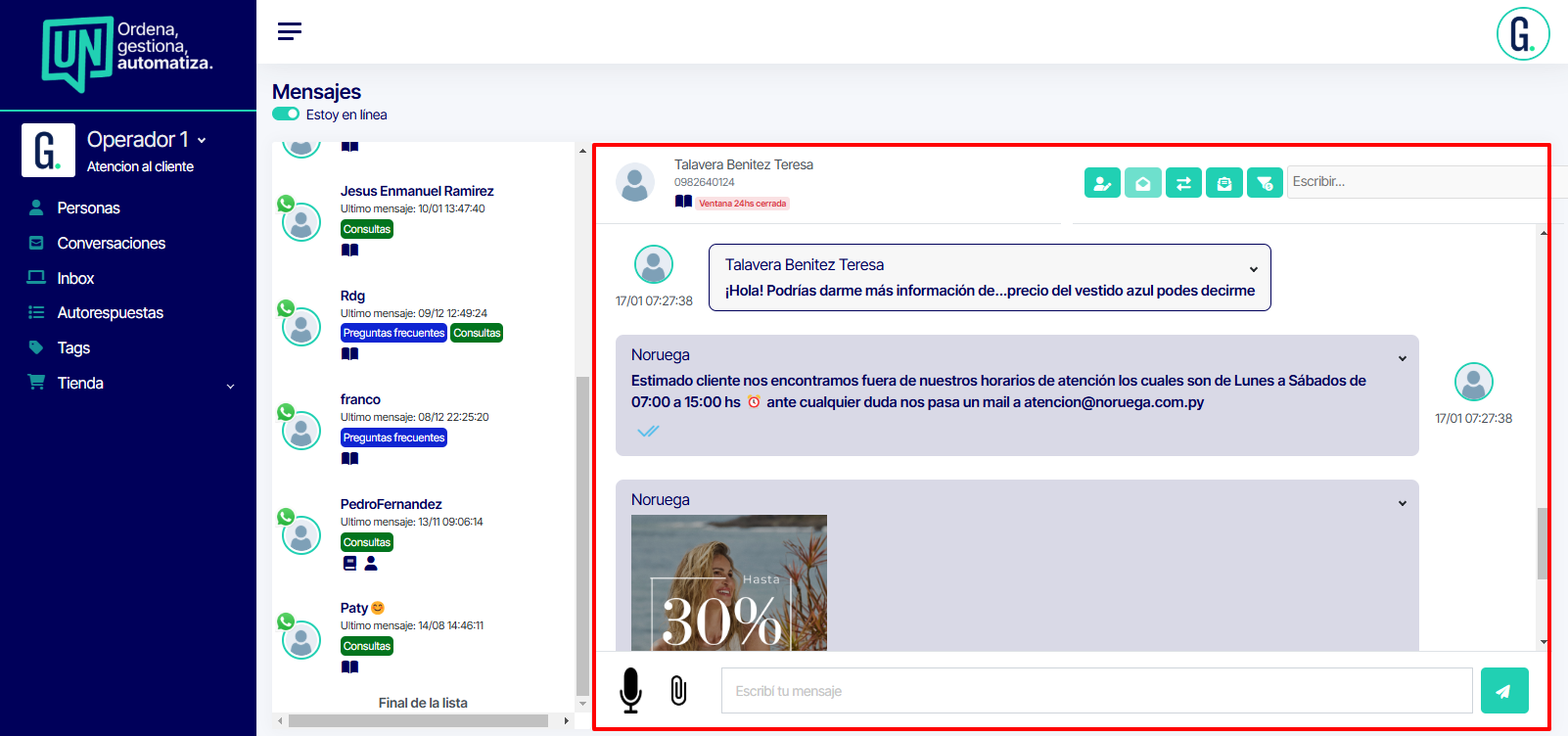1568x736 pixels.
Task: Click Consultas tag on Paty
Action: [367, 646]
